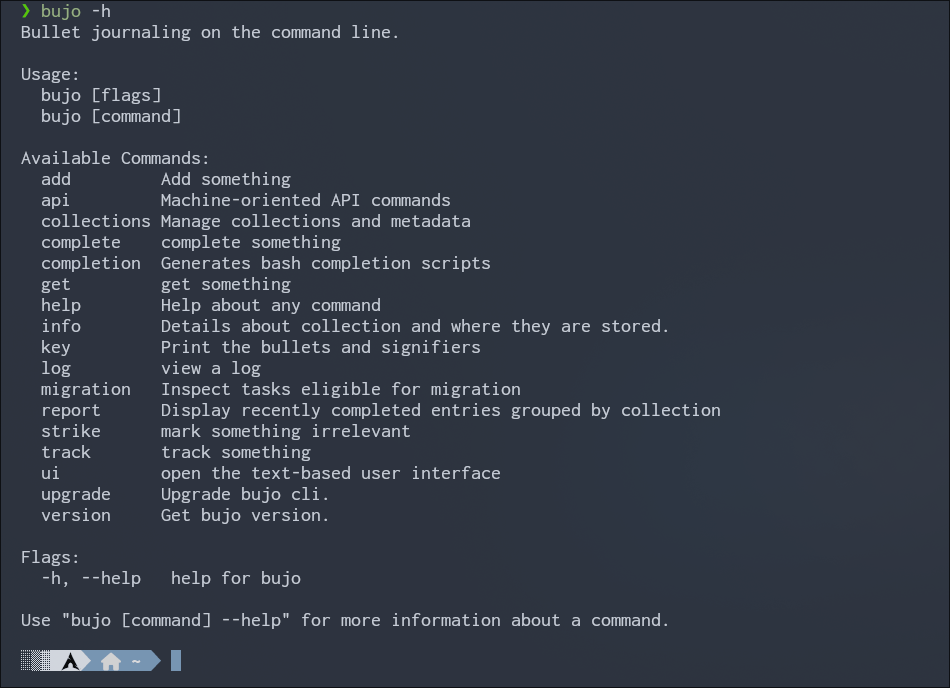Click the "ui" command entry
Image resolution: width=950 pixels, height=688 pixels.
pos(51,473)
